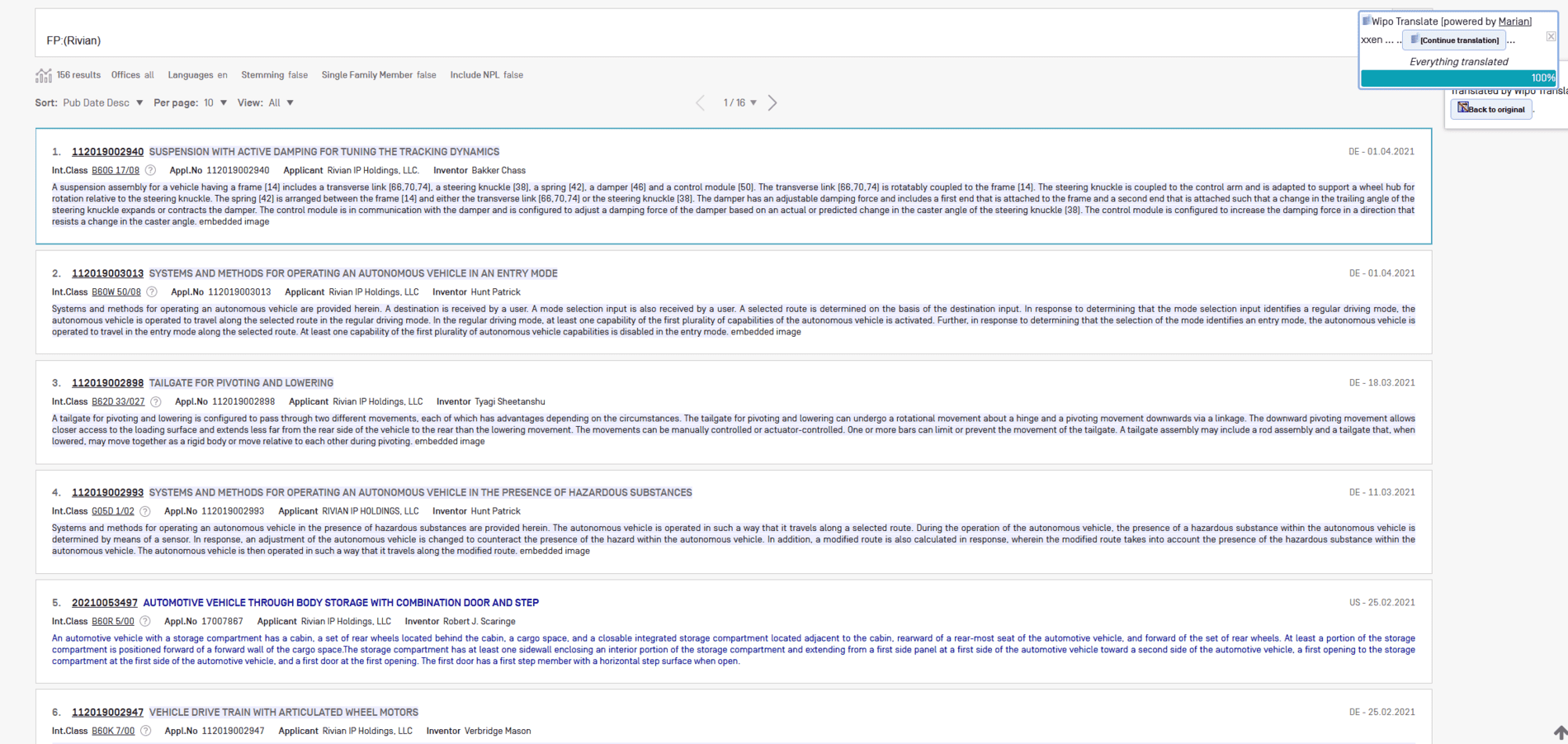Click the DE - 18.03.2021 publication date

pyautogui.click(x=1382, y=383)
